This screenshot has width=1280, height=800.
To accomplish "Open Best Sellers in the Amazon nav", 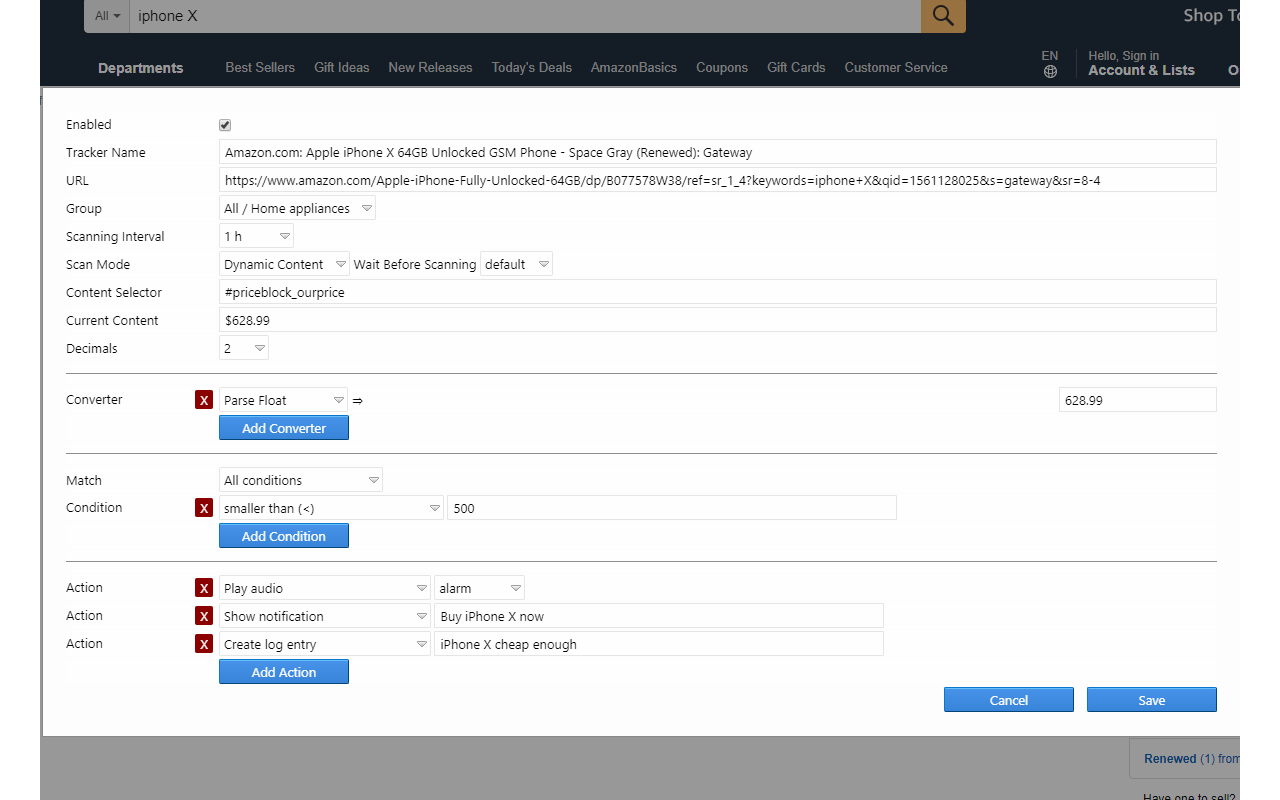I will [260, 67].
